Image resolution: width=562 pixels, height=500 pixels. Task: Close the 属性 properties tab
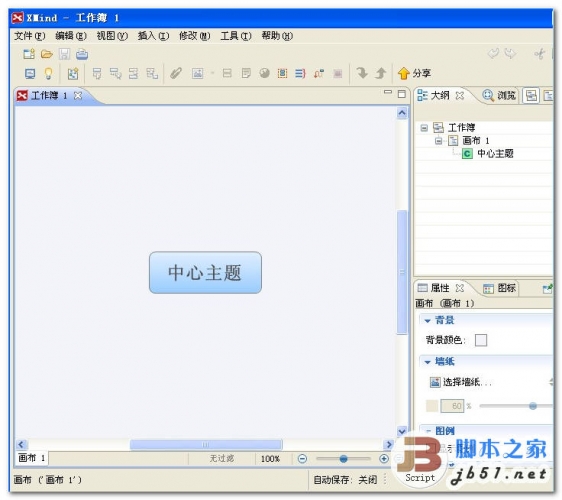(460, 288)
